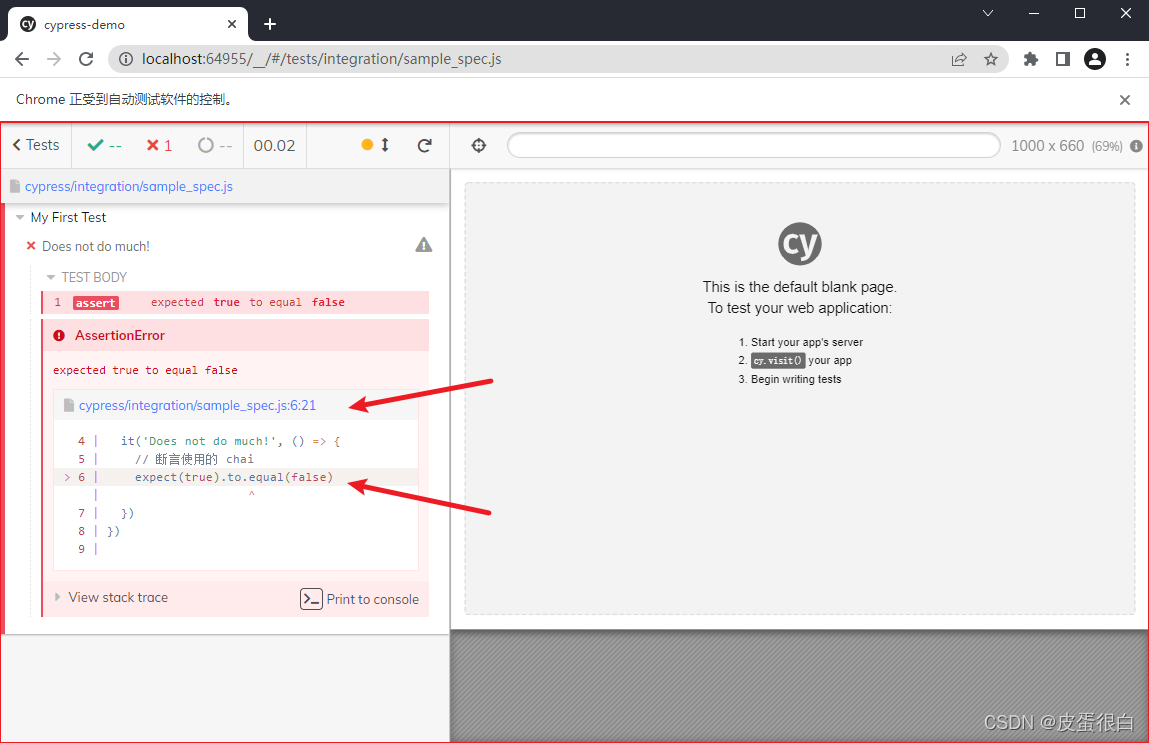Viewport: 1149px width, 743px height.
Task: Click the site info icon in the address bar
Action: click(x=126, y=59)
